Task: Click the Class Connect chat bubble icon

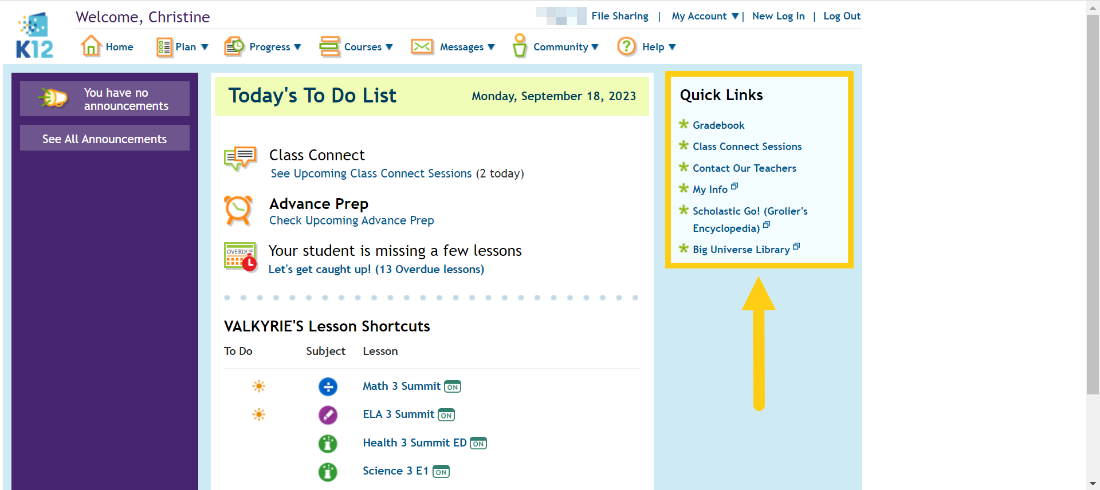Action: 239,159
